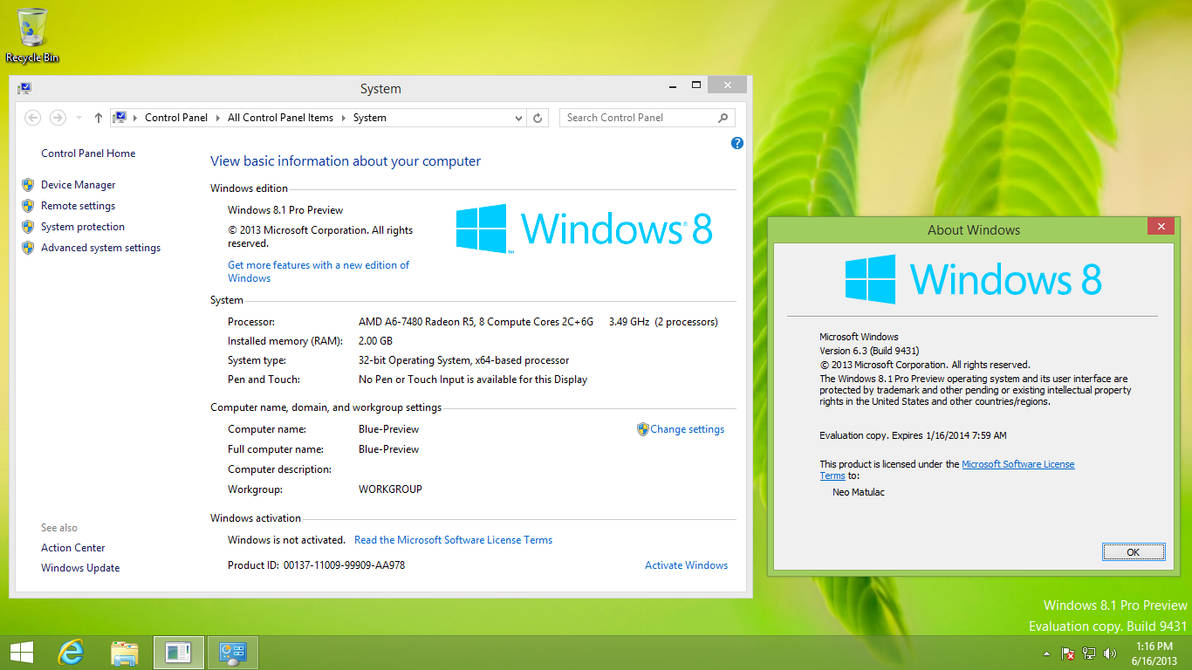This screenshot has width=1192, height=670.
Task: Close the About Windows dialog
Action: 1161,226
